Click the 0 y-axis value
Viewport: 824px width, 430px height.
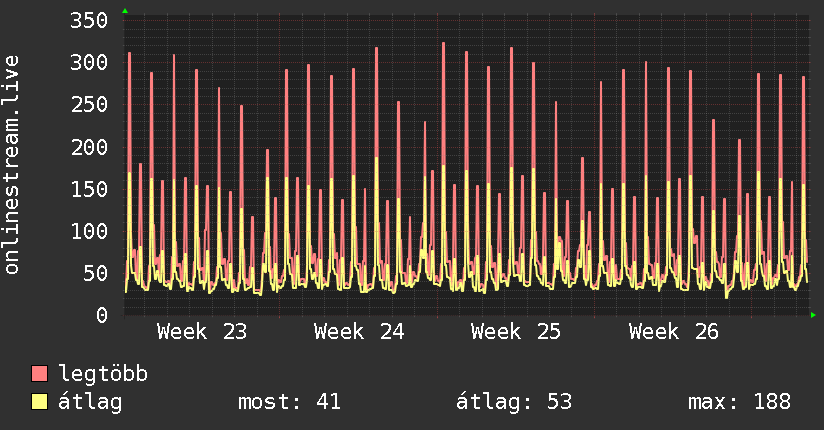point(102,315)
